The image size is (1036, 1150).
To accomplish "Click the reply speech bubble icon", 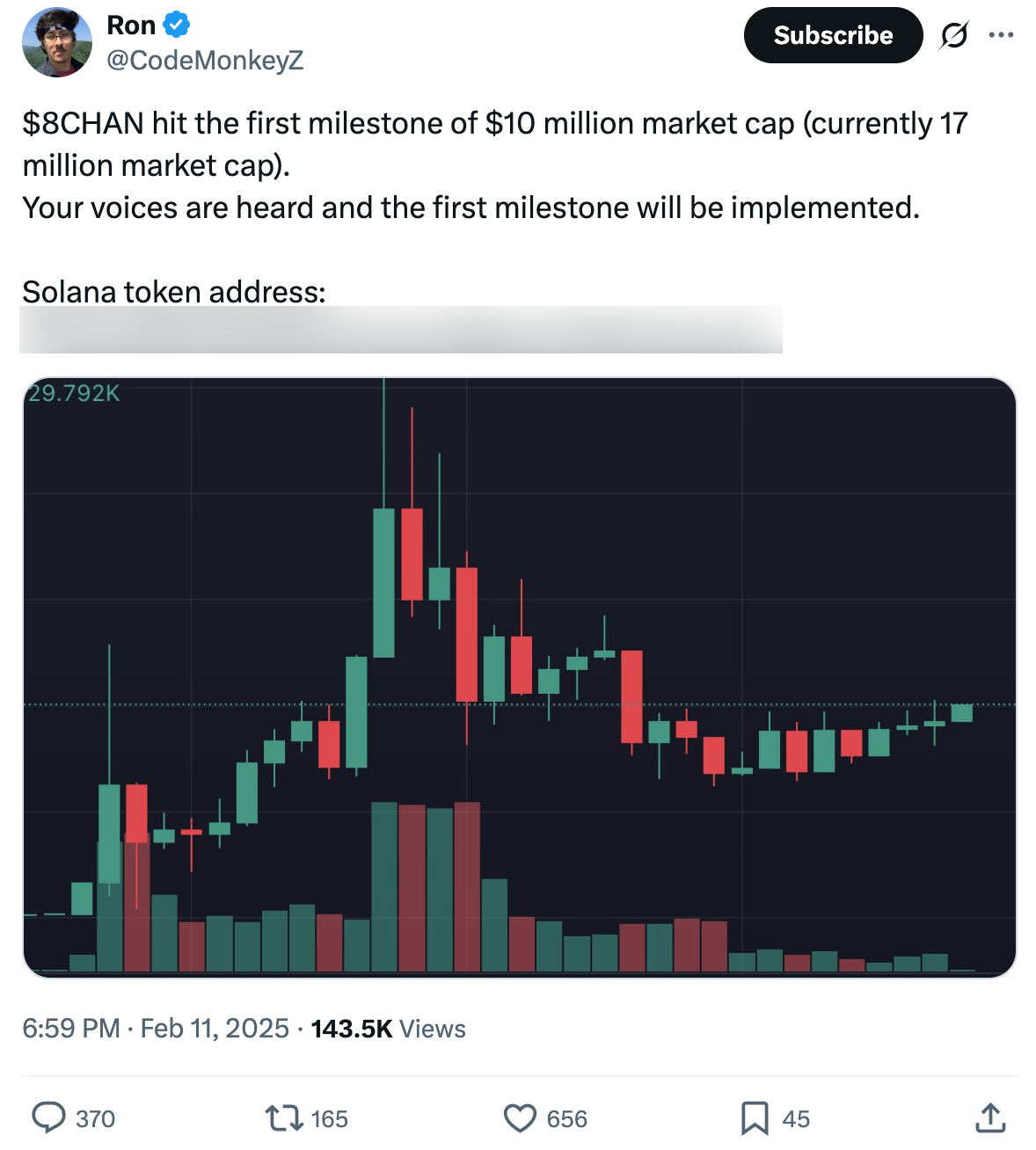I will [48, 1117].
